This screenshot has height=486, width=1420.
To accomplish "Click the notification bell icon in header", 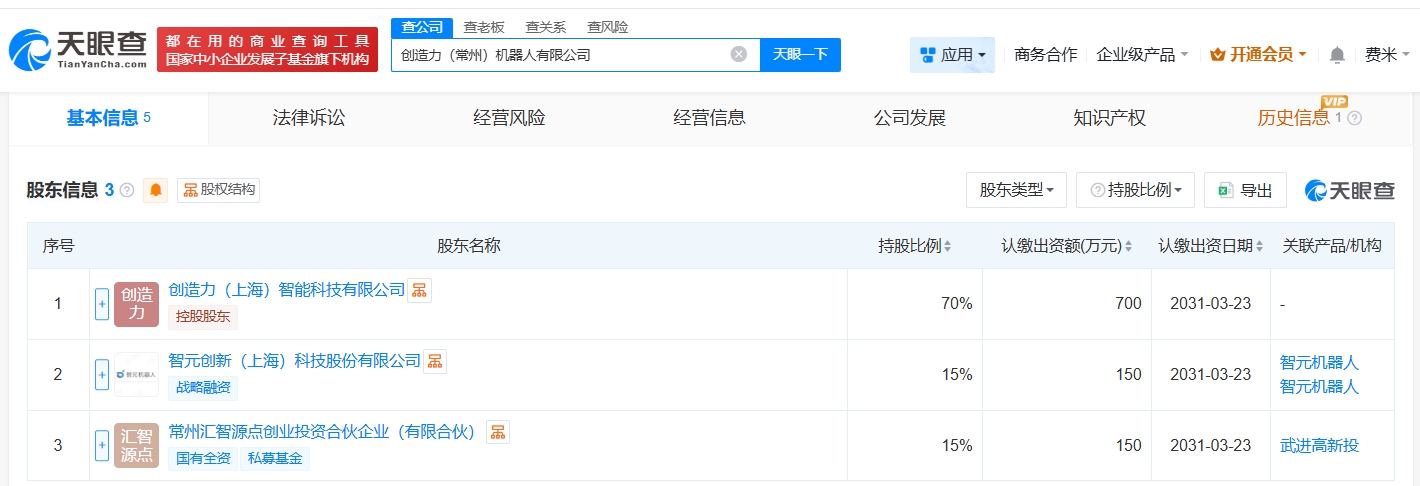I will point(1337,55).
